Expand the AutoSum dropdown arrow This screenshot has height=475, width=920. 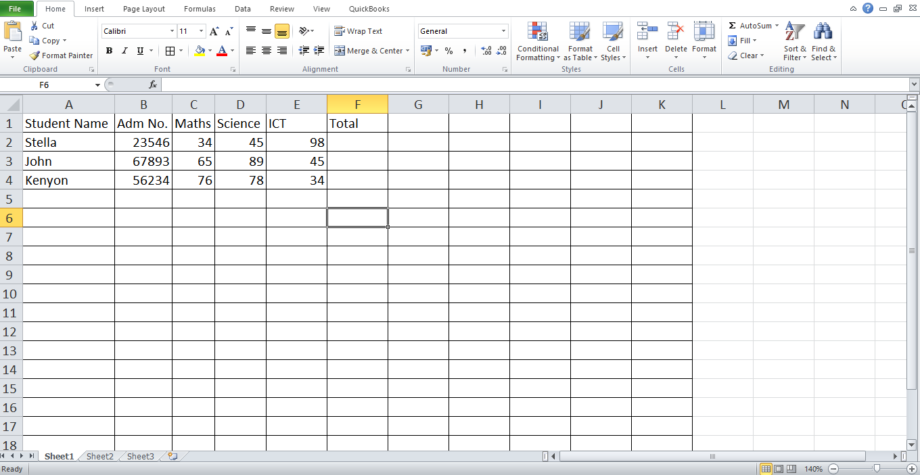(x=778, y=26)
